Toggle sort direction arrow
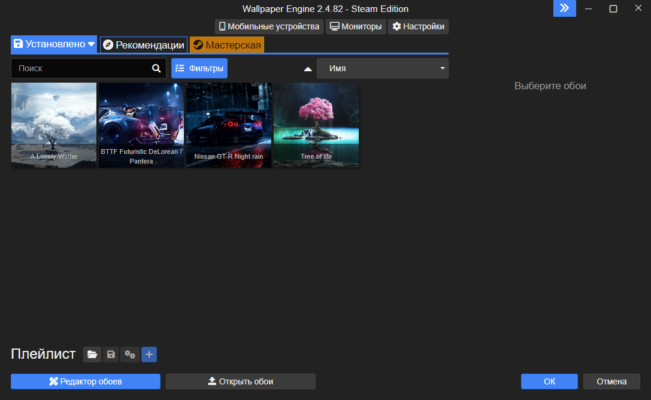Screen dimensions: 651x400 [308, 69]
